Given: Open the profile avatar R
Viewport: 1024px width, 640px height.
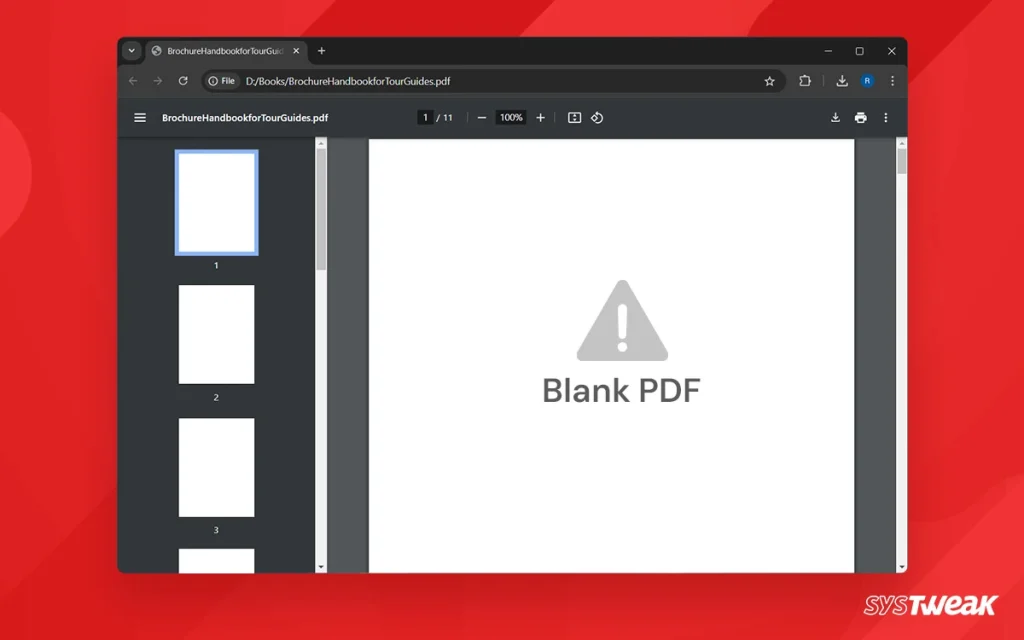Looking at the screenshot, I should pos(867,81).
